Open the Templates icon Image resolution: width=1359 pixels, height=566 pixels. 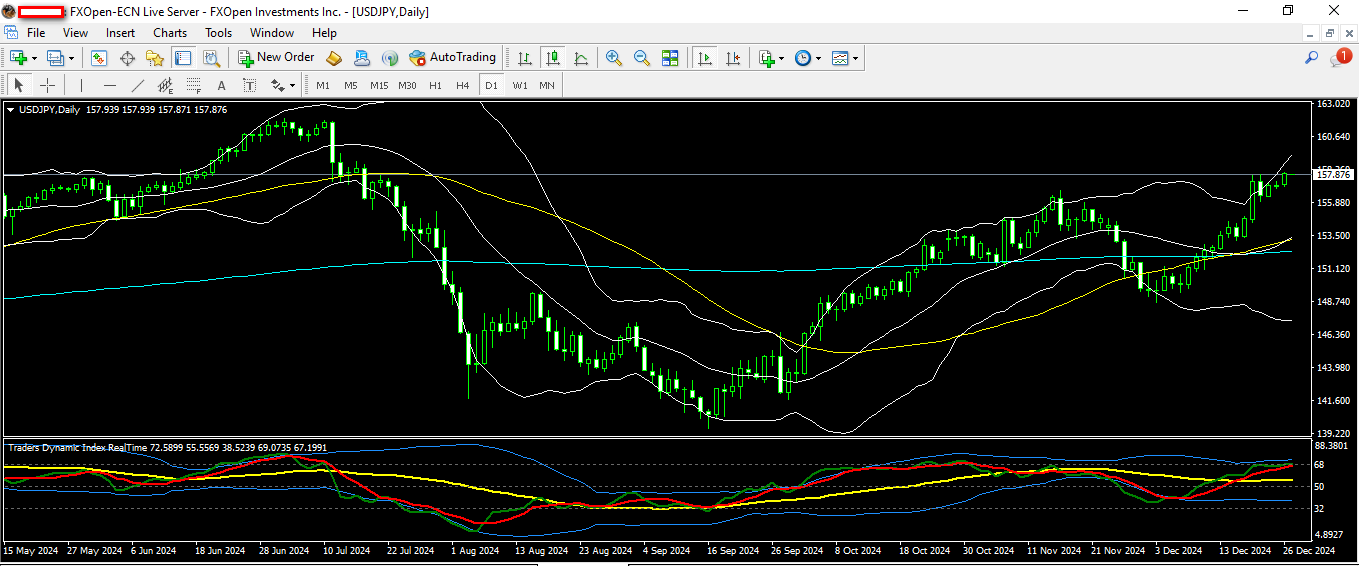pos(840,58)
